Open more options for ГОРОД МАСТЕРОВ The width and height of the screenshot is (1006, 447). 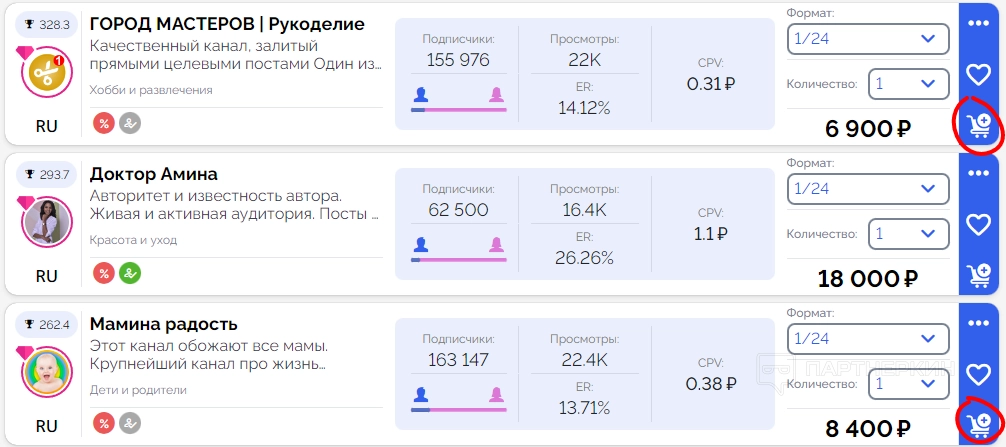tap(978, 23)
